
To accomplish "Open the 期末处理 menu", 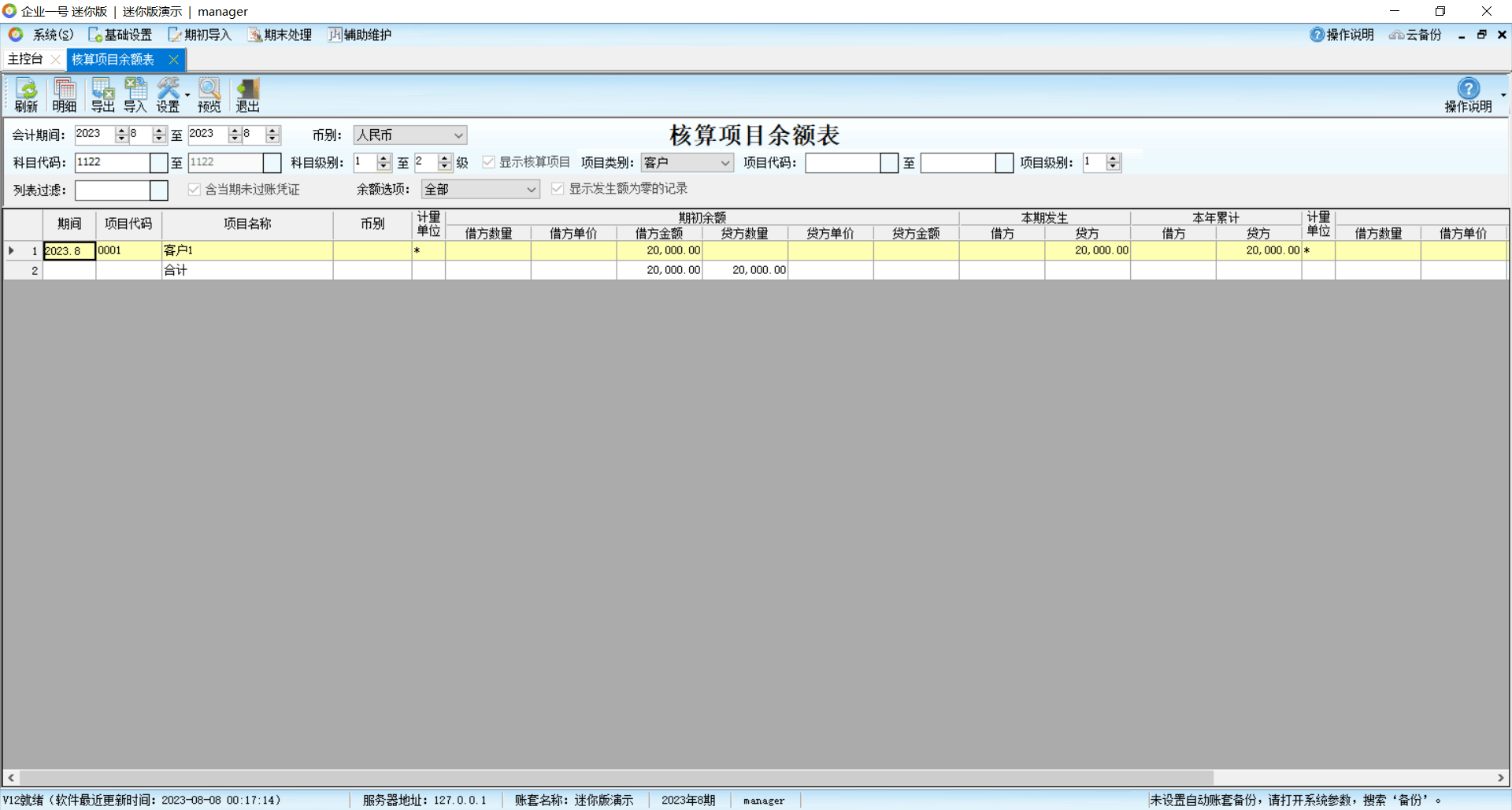I will (x=280, y=35).
